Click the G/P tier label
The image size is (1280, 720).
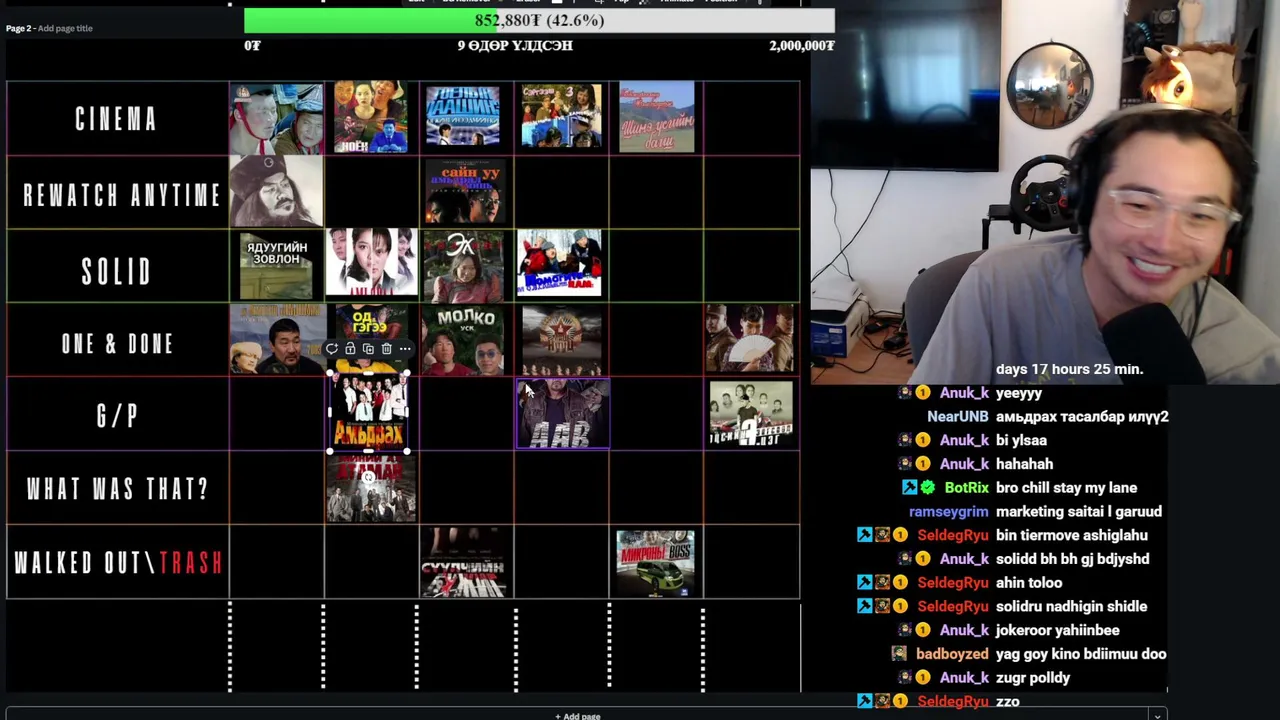click(x=117, y=416)
